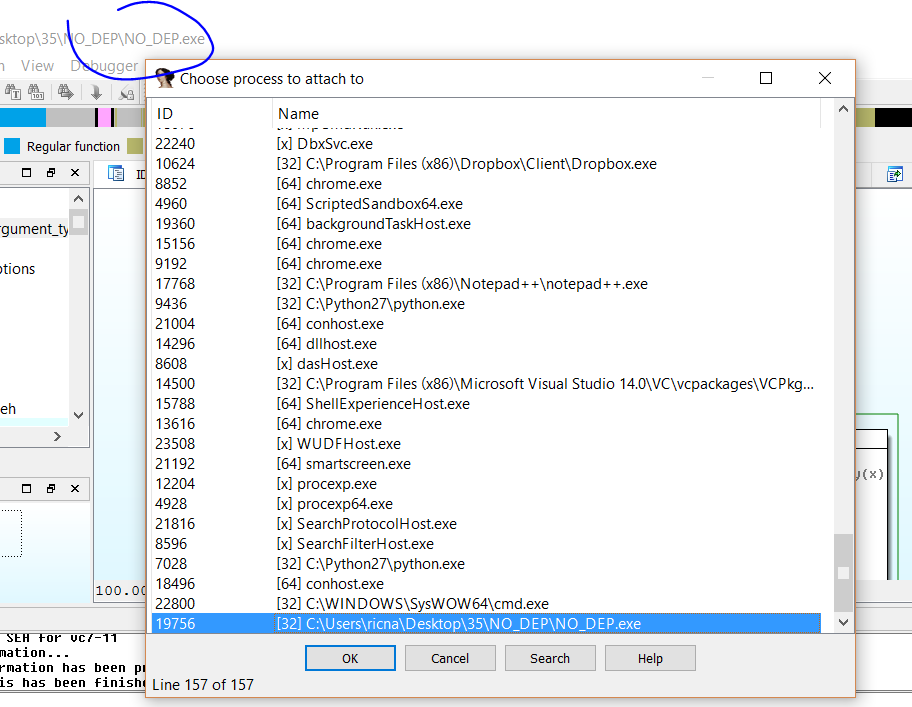Screen dimensions: 912x707
Task: Click the Cancel button
Action: (x=450, y=658)
